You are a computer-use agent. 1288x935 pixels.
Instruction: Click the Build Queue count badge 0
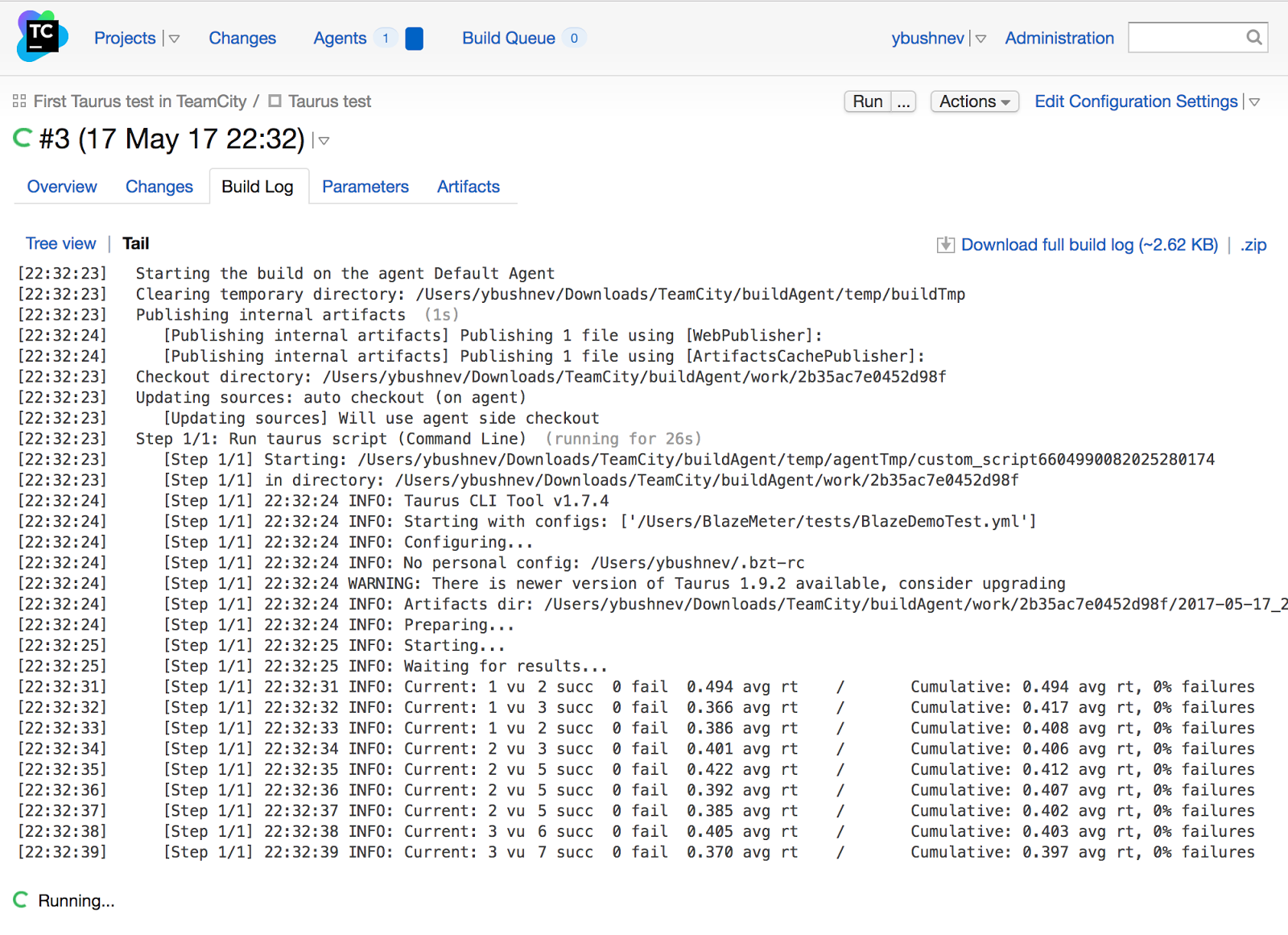[x=574, y=38]
